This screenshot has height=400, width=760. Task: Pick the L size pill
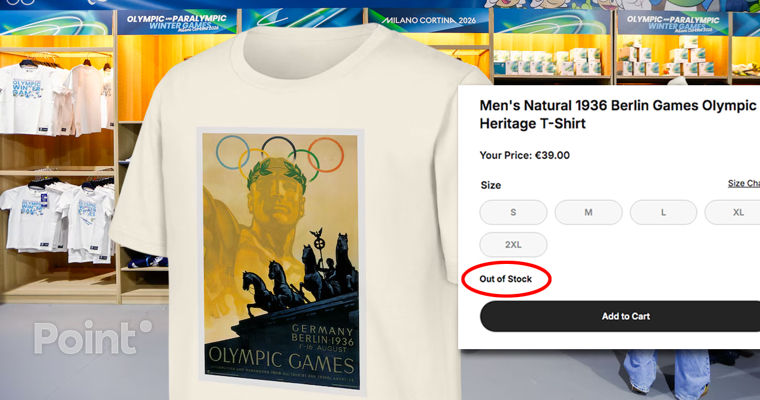(663, 212)
